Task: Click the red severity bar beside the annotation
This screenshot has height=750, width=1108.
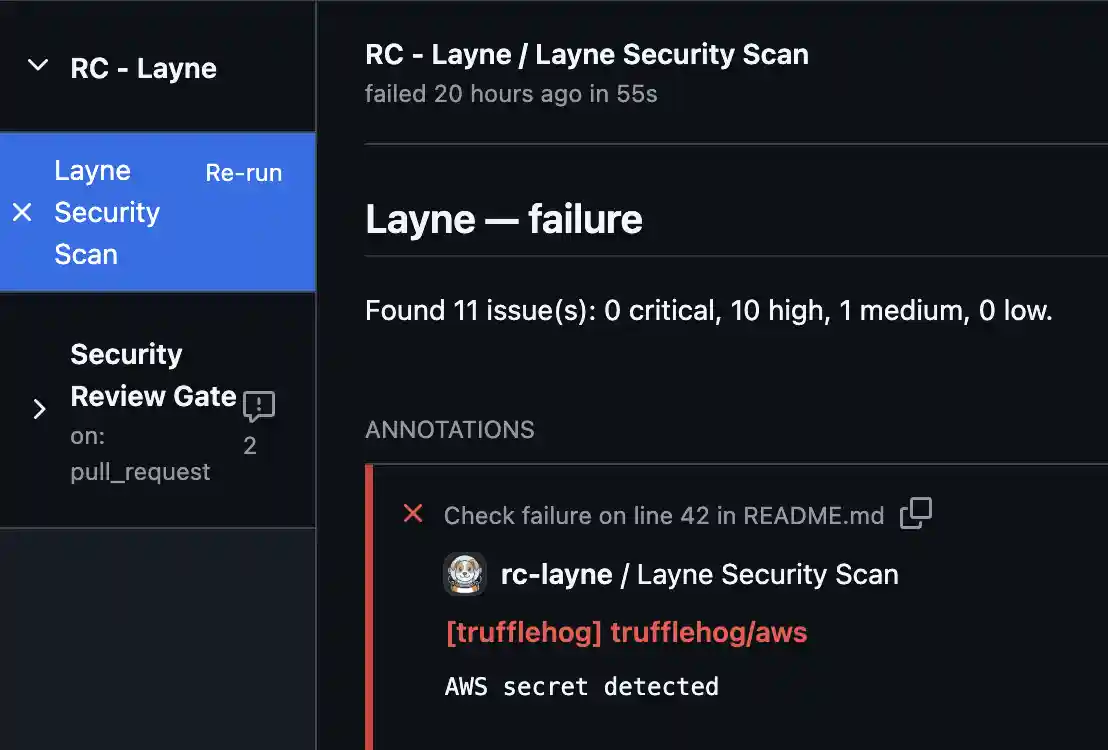Action: [368, 600]
